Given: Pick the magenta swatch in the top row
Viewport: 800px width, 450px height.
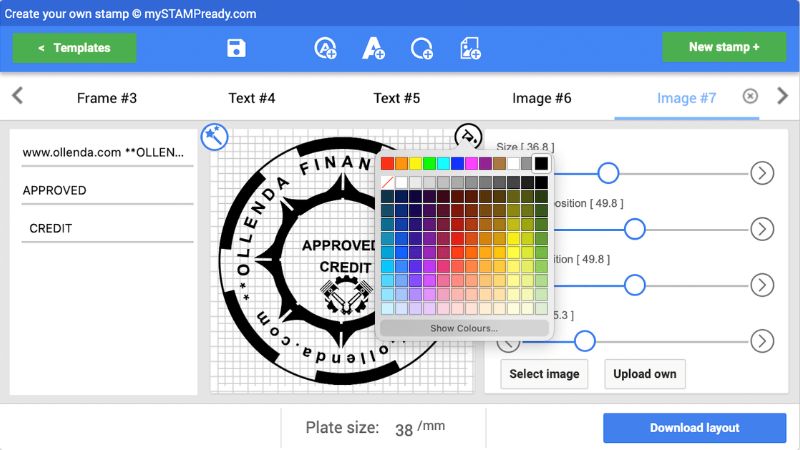Looking at the screenshot, I should pyautogui.click(x=471, y=163).
